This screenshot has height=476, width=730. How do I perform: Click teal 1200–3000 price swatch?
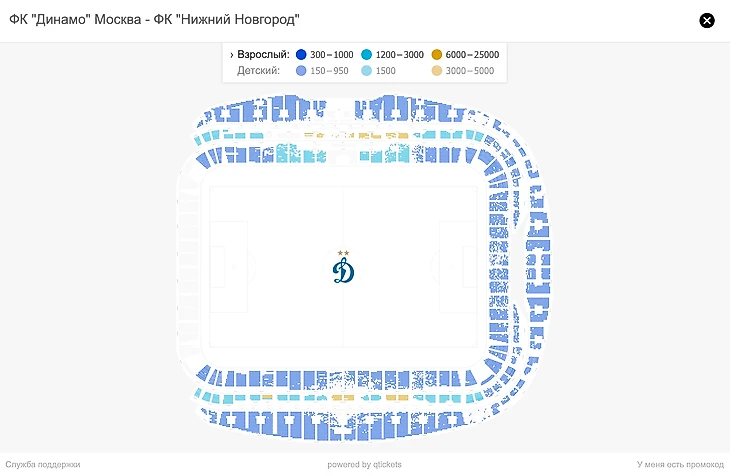[367, 54]
